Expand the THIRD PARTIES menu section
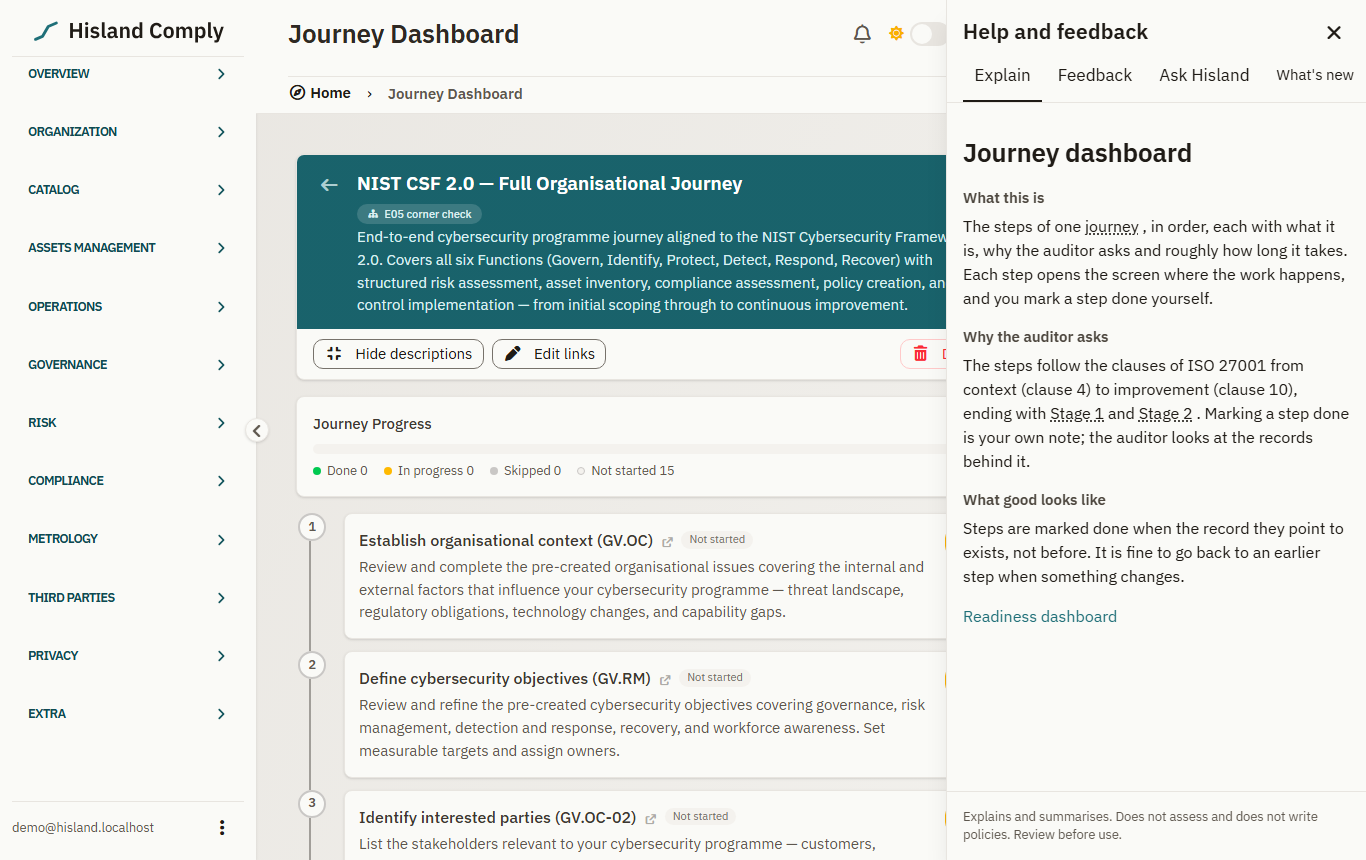This screenshot has height=860, width=1366. pyautogui.click(x=128, y=598)
